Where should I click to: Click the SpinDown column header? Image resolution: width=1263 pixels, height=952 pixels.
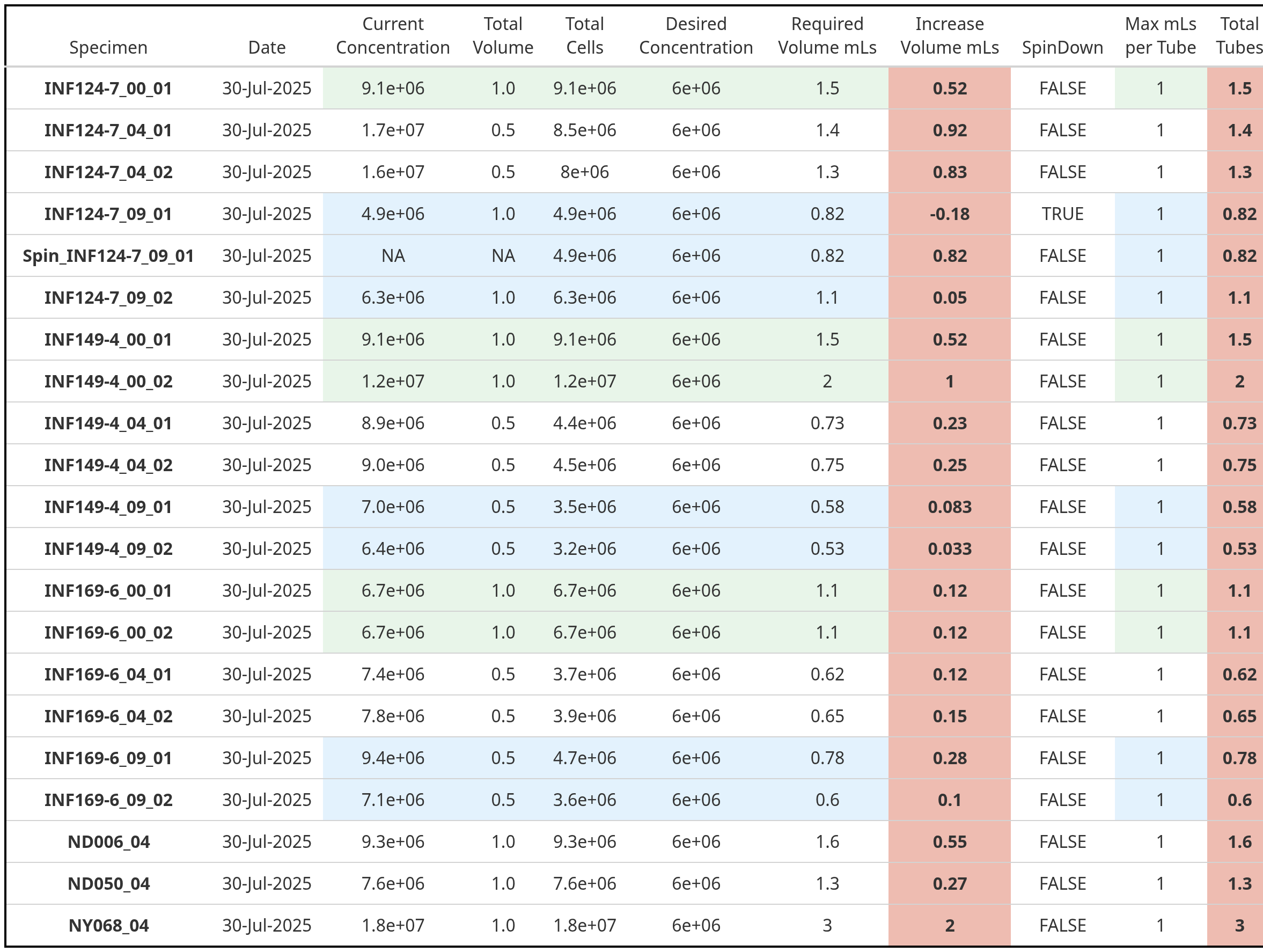pyautogui.click(x=1062, y=47)
